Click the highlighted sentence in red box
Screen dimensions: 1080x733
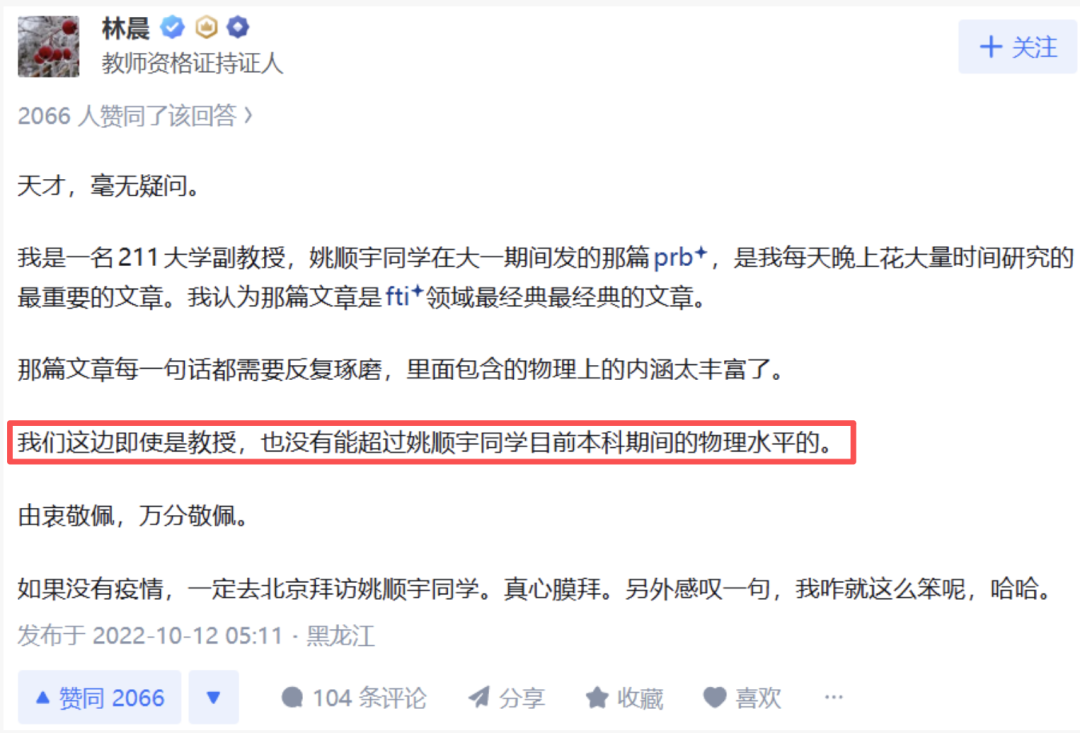[431, 442]
